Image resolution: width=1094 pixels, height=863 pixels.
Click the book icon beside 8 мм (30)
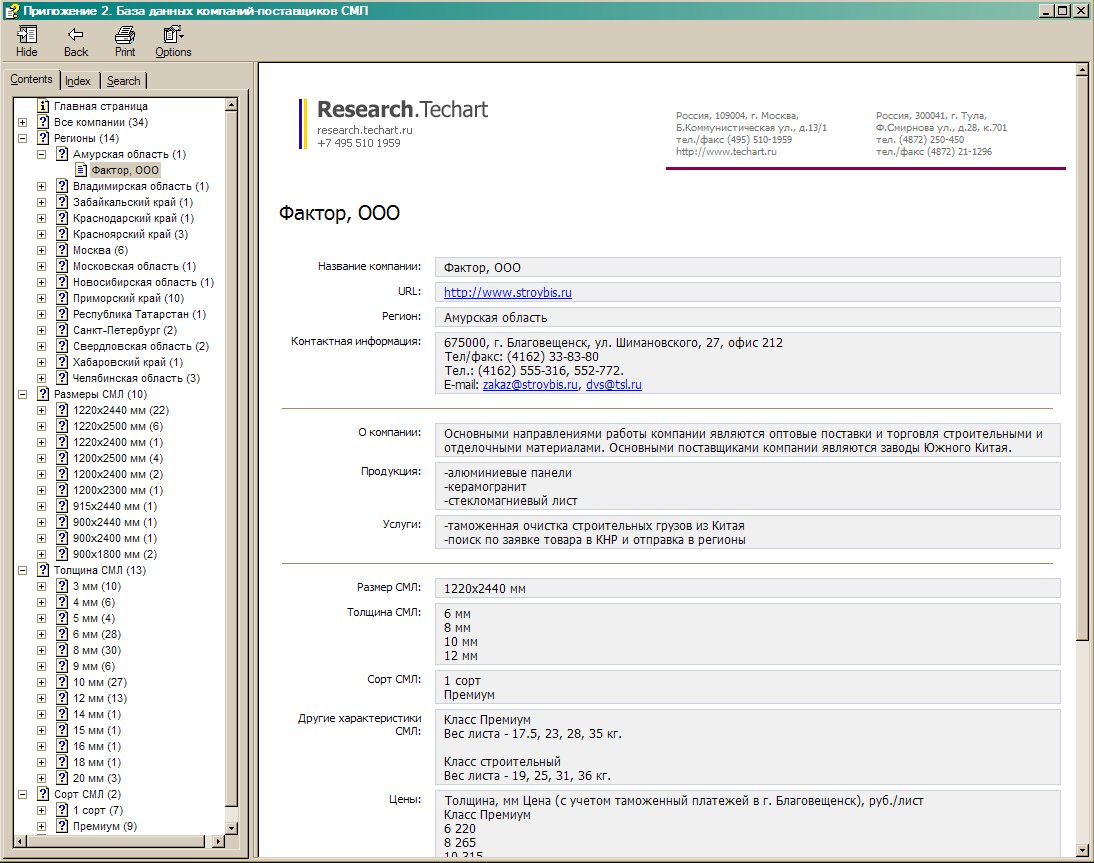coord(62,650)
